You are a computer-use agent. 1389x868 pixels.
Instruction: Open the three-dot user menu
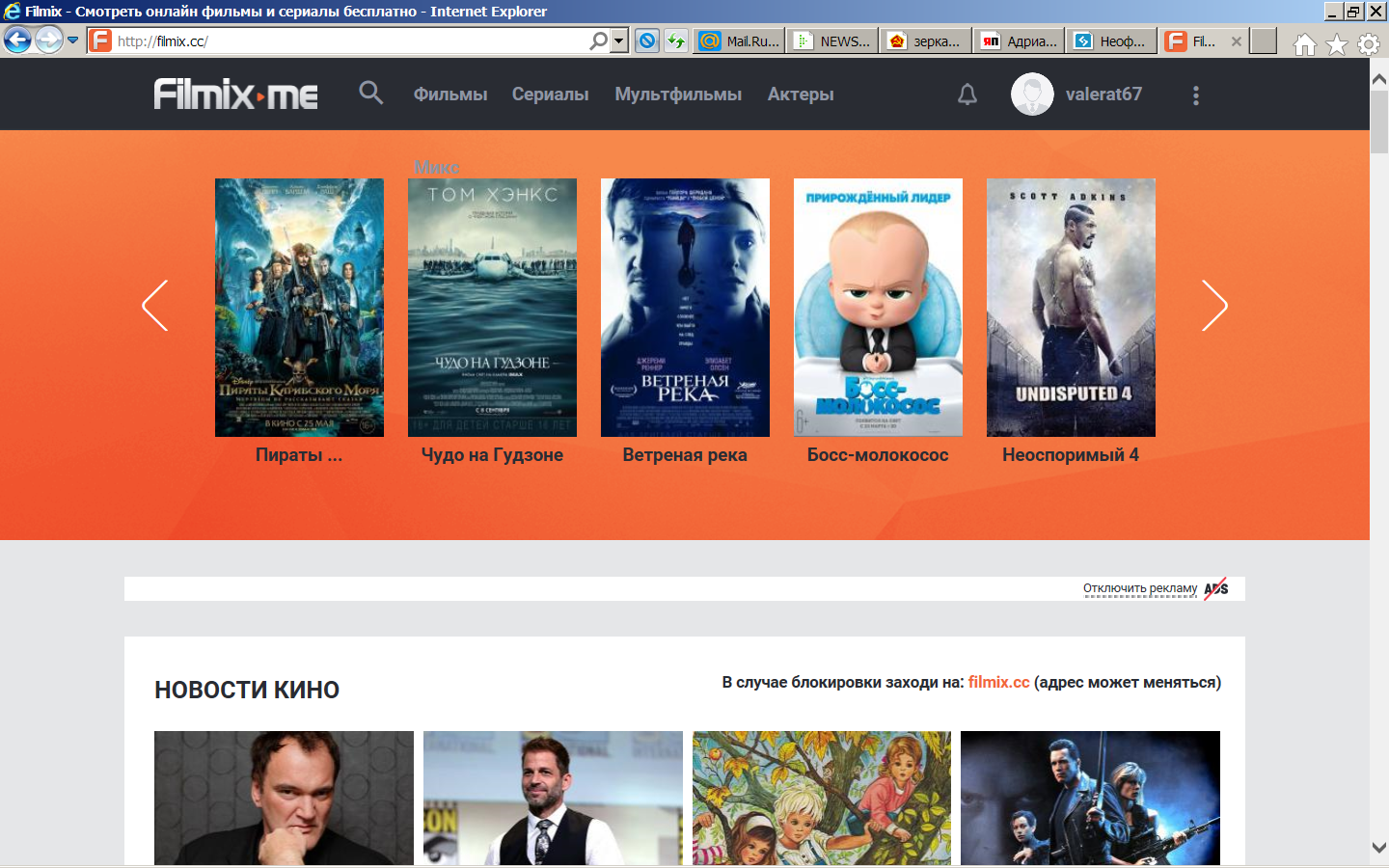[x=1196, y=95]
